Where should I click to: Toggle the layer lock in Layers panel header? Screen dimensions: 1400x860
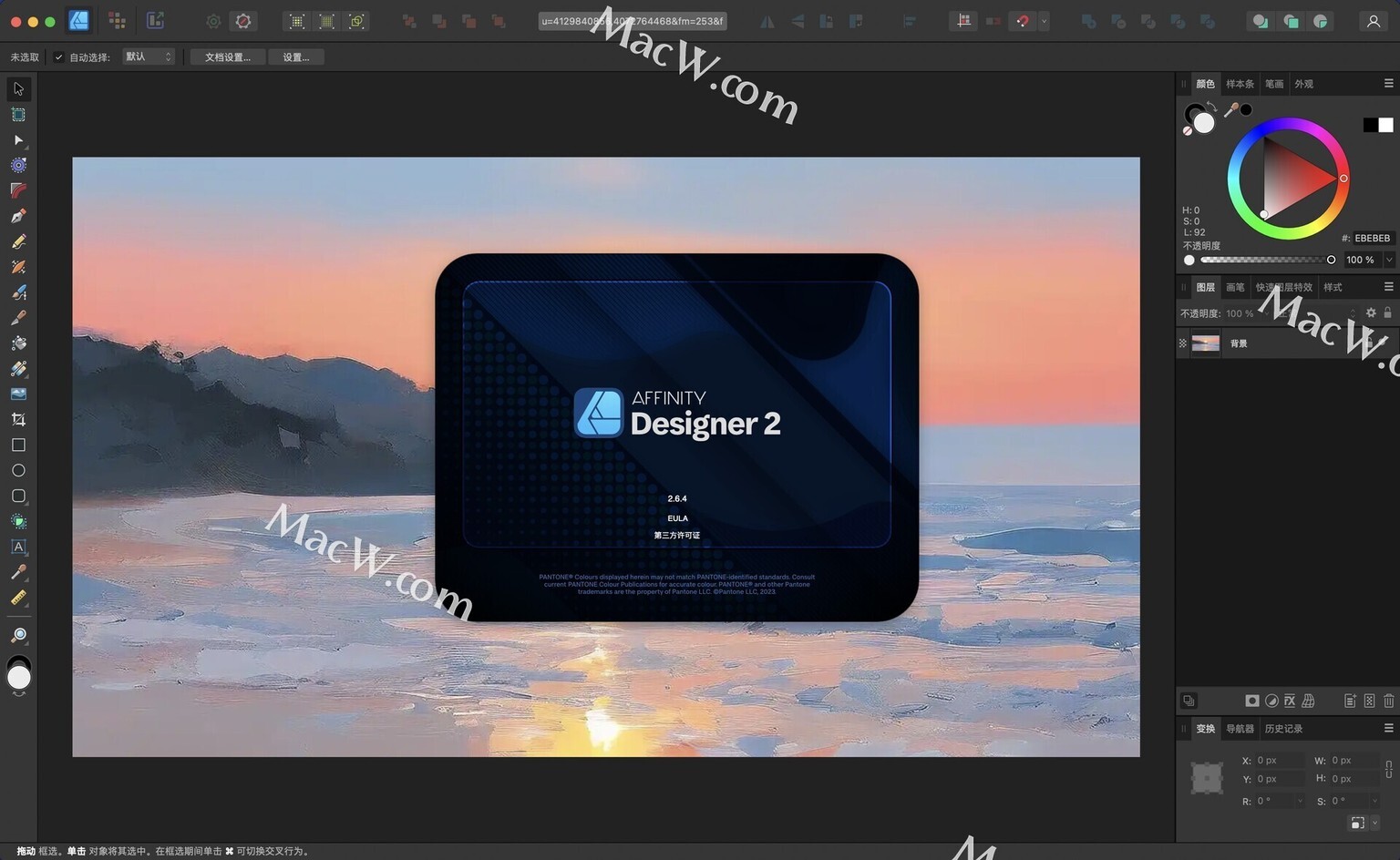(x=1387, y=312)
